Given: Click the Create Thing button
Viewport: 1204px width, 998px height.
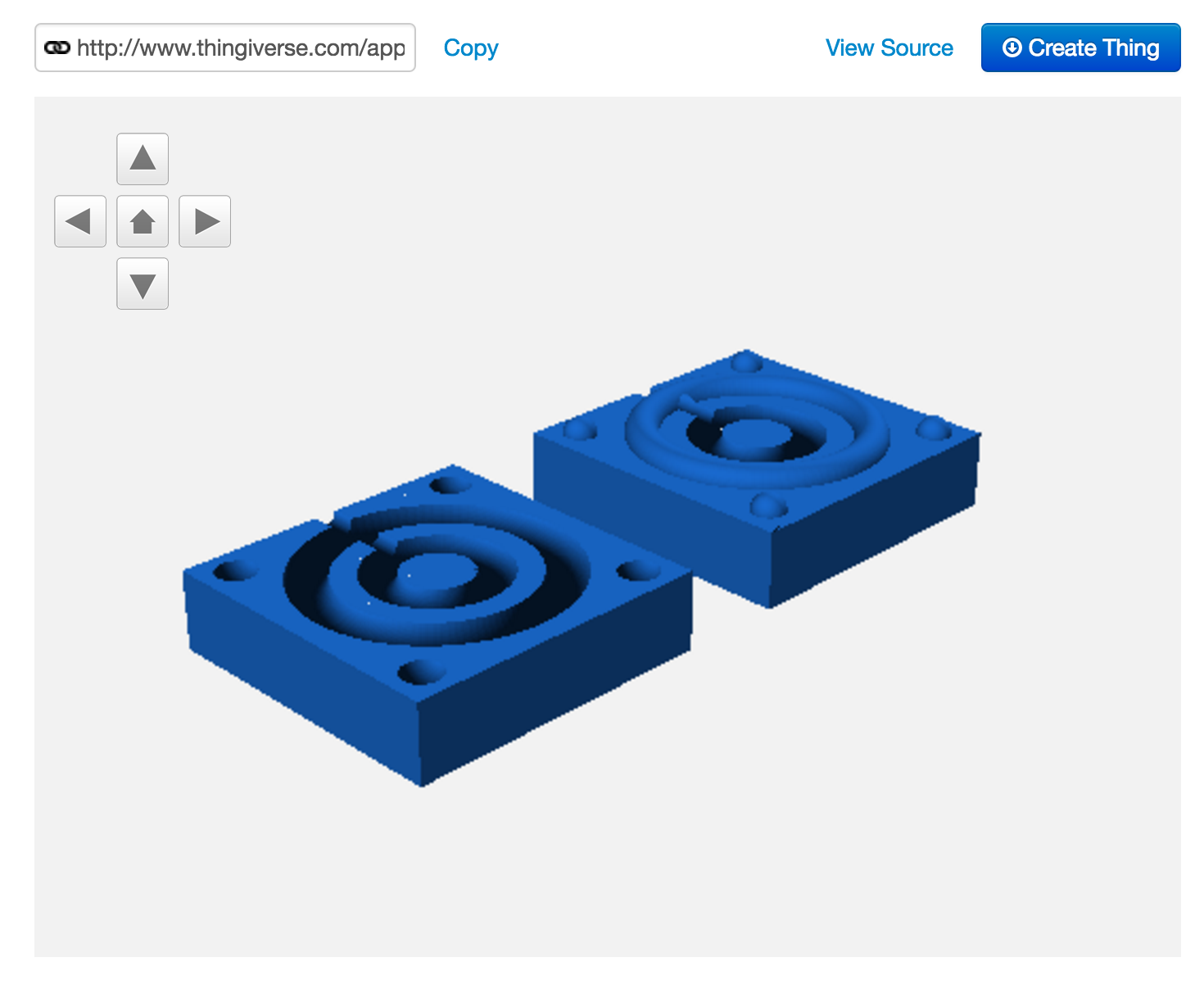Looking at the screenshot, I should (1081, 48).
